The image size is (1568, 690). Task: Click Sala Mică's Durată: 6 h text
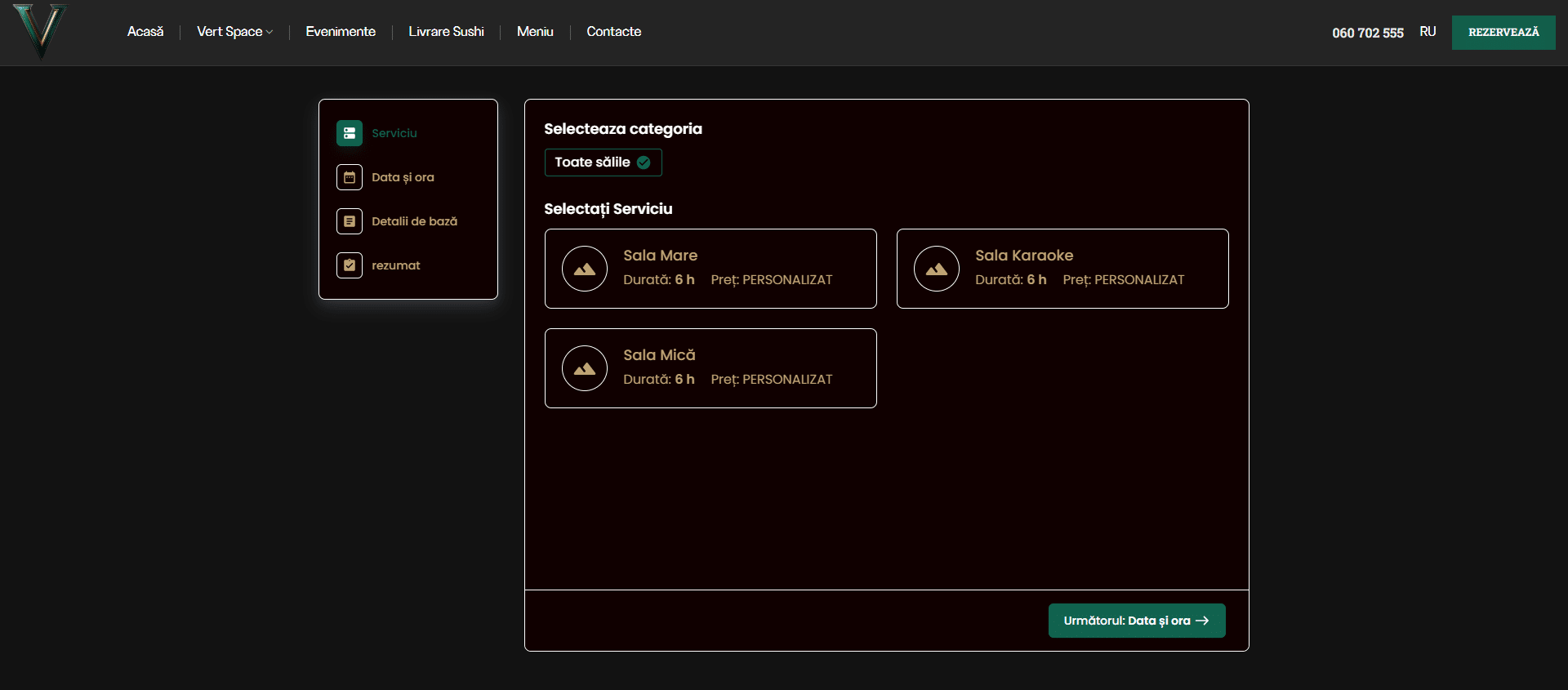pyautogui.click(x=659, y=380)
